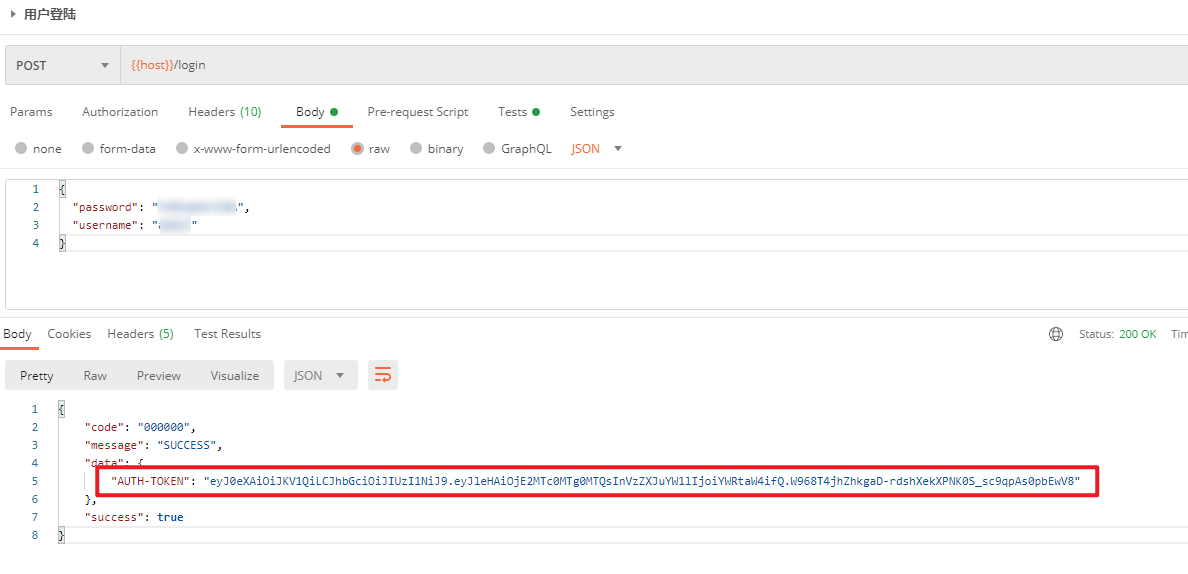Switch to request Headers (10) tab

point(224,112)
